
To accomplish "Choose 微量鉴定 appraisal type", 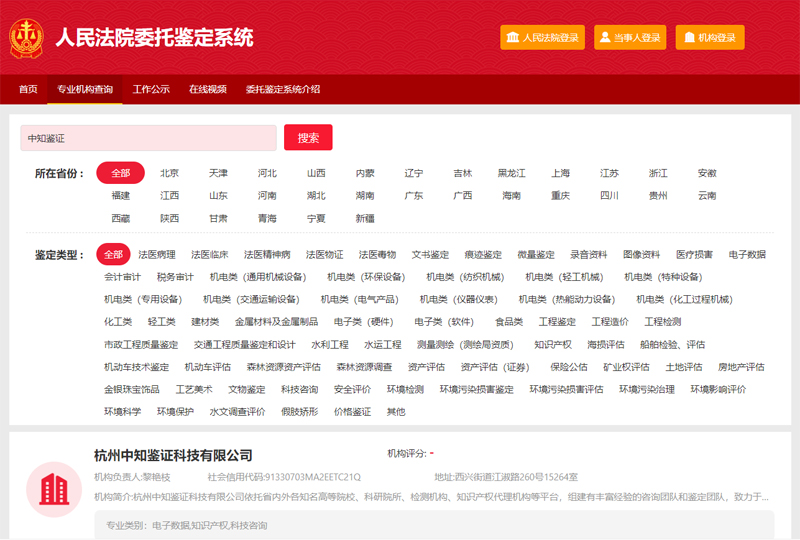I will (536, 254).
